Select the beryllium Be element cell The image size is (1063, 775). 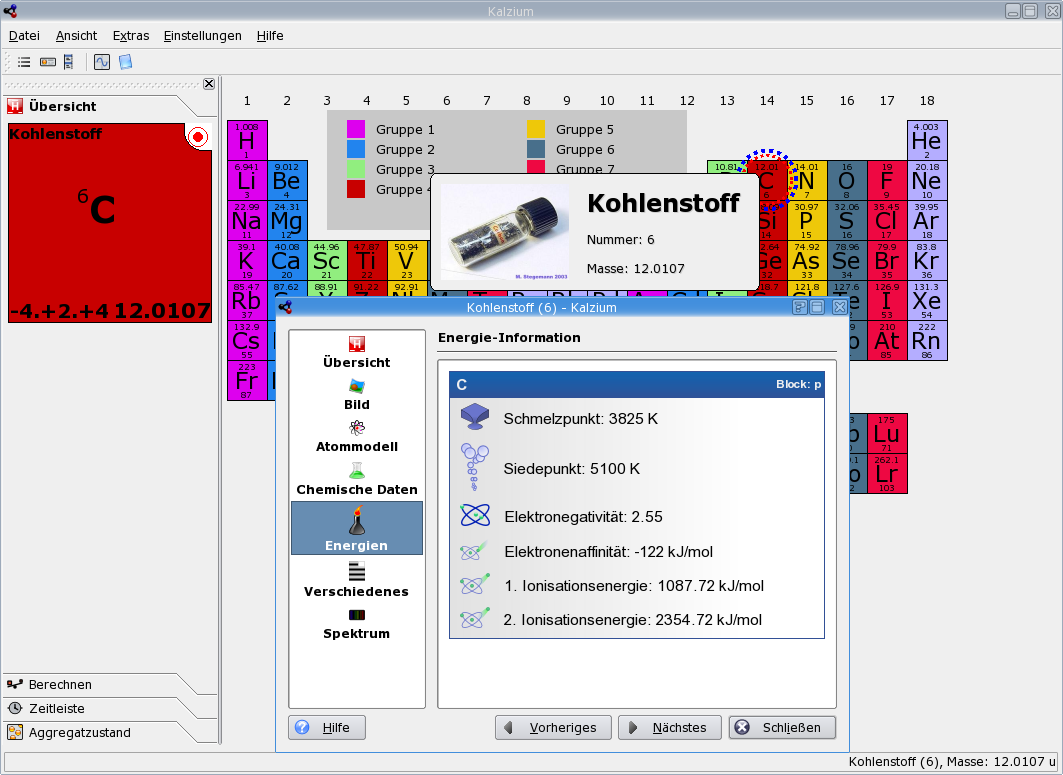click(x=287, y=180)
